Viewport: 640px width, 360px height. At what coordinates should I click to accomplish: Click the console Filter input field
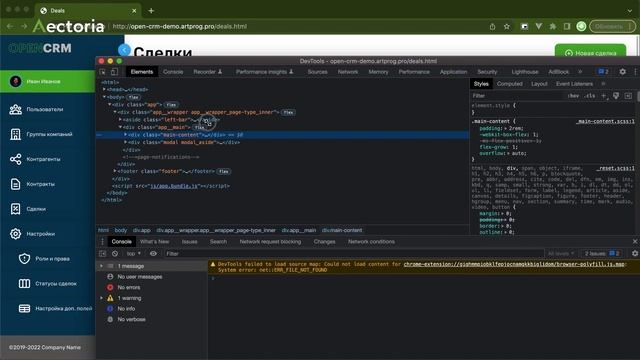point(354,253)
